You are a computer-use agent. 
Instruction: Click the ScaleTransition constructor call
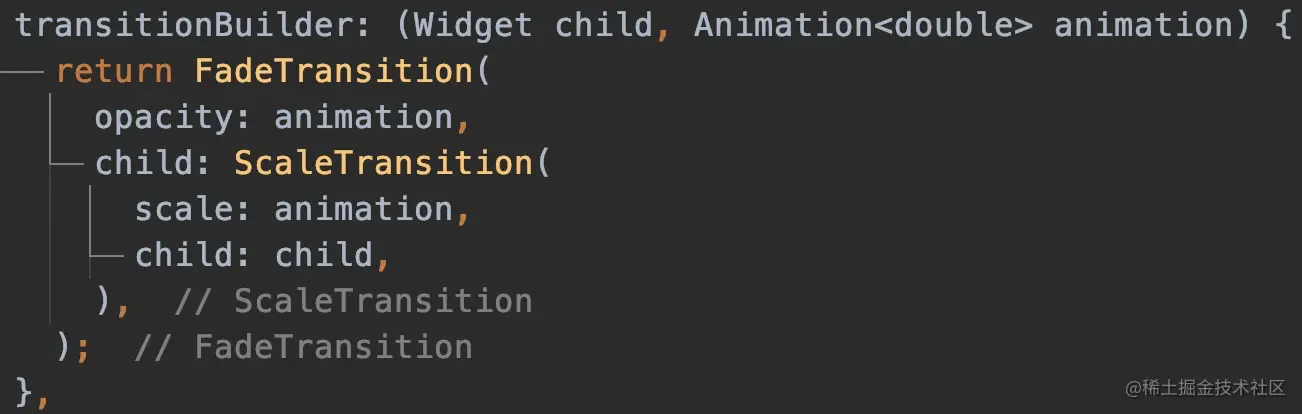384,163
